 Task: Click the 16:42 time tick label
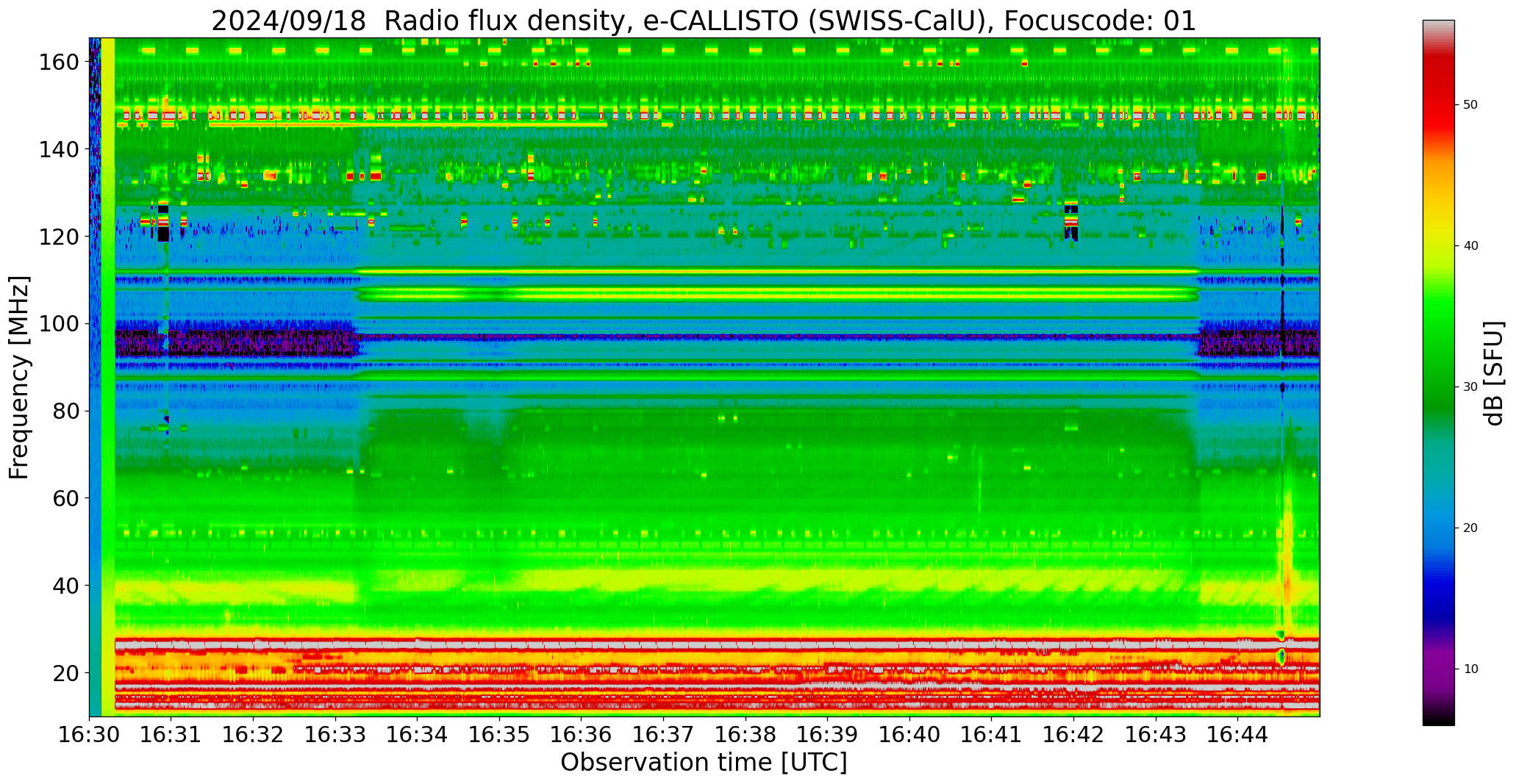tap(1073, 734)
